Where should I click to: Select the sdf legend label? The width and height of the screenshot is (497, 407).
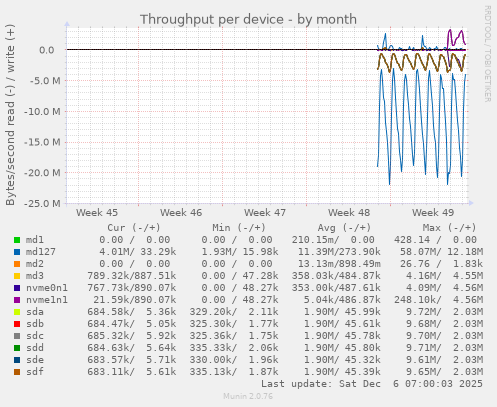coord(35,372)
